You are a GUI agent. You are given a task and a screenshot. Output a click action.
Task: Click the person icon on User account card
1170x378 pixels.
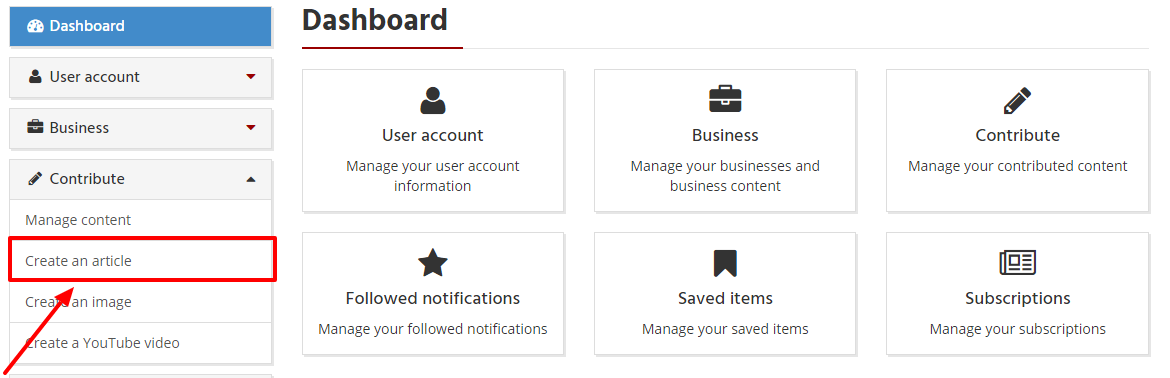tap(432, 100)
